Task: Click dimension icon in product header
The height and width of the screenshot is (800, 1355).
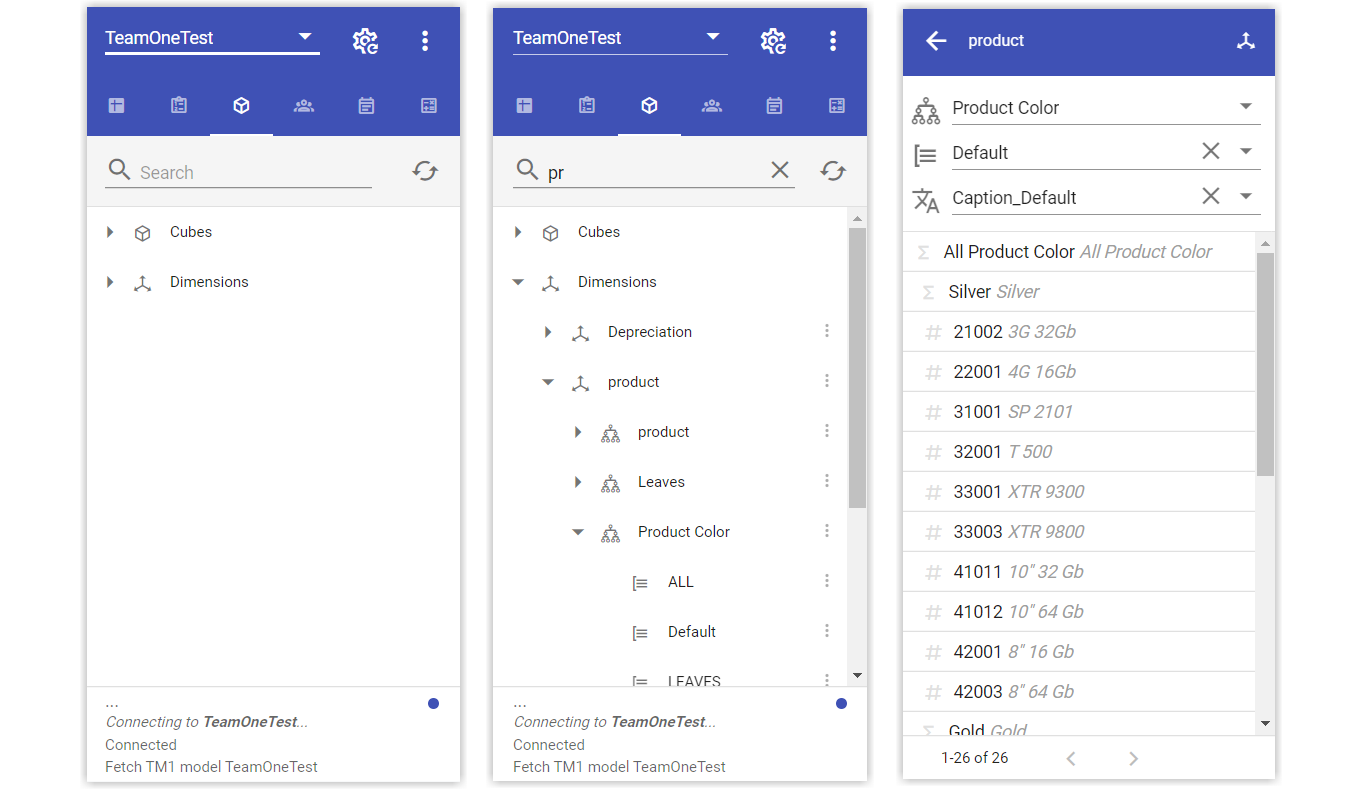Action: 1245,41
